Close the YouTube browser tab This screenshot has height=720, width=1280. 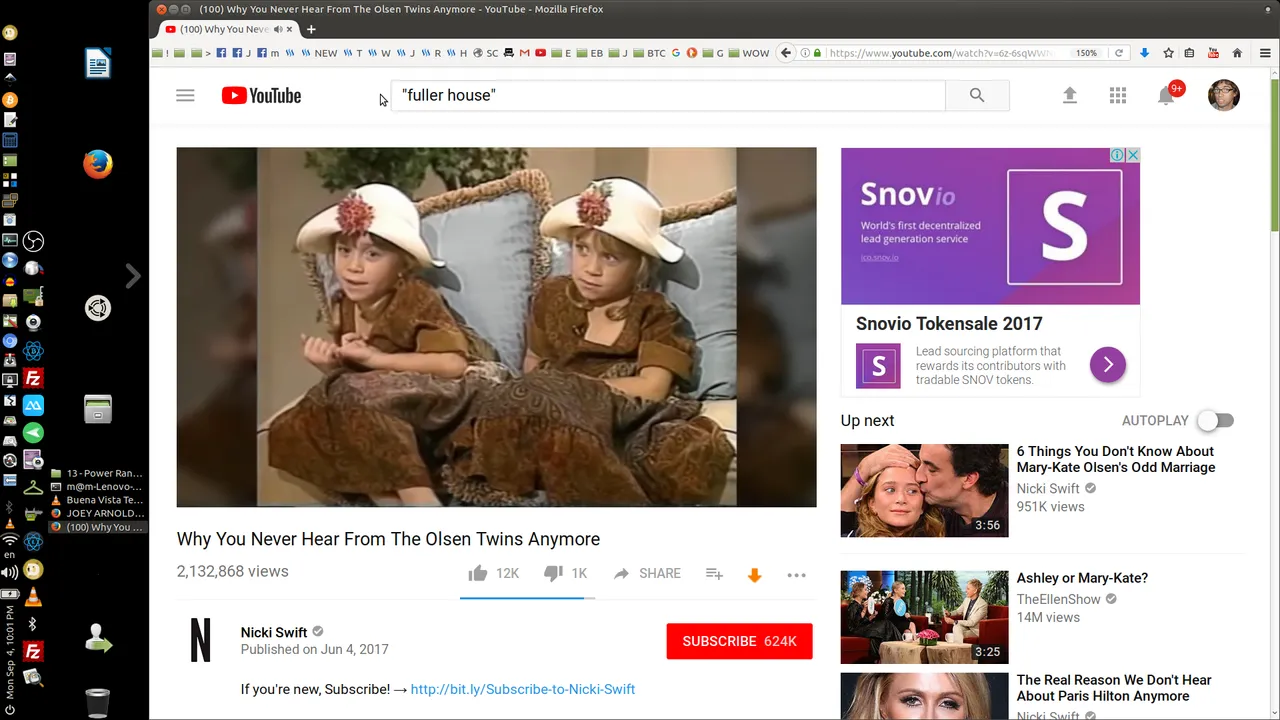click(291, 29)
